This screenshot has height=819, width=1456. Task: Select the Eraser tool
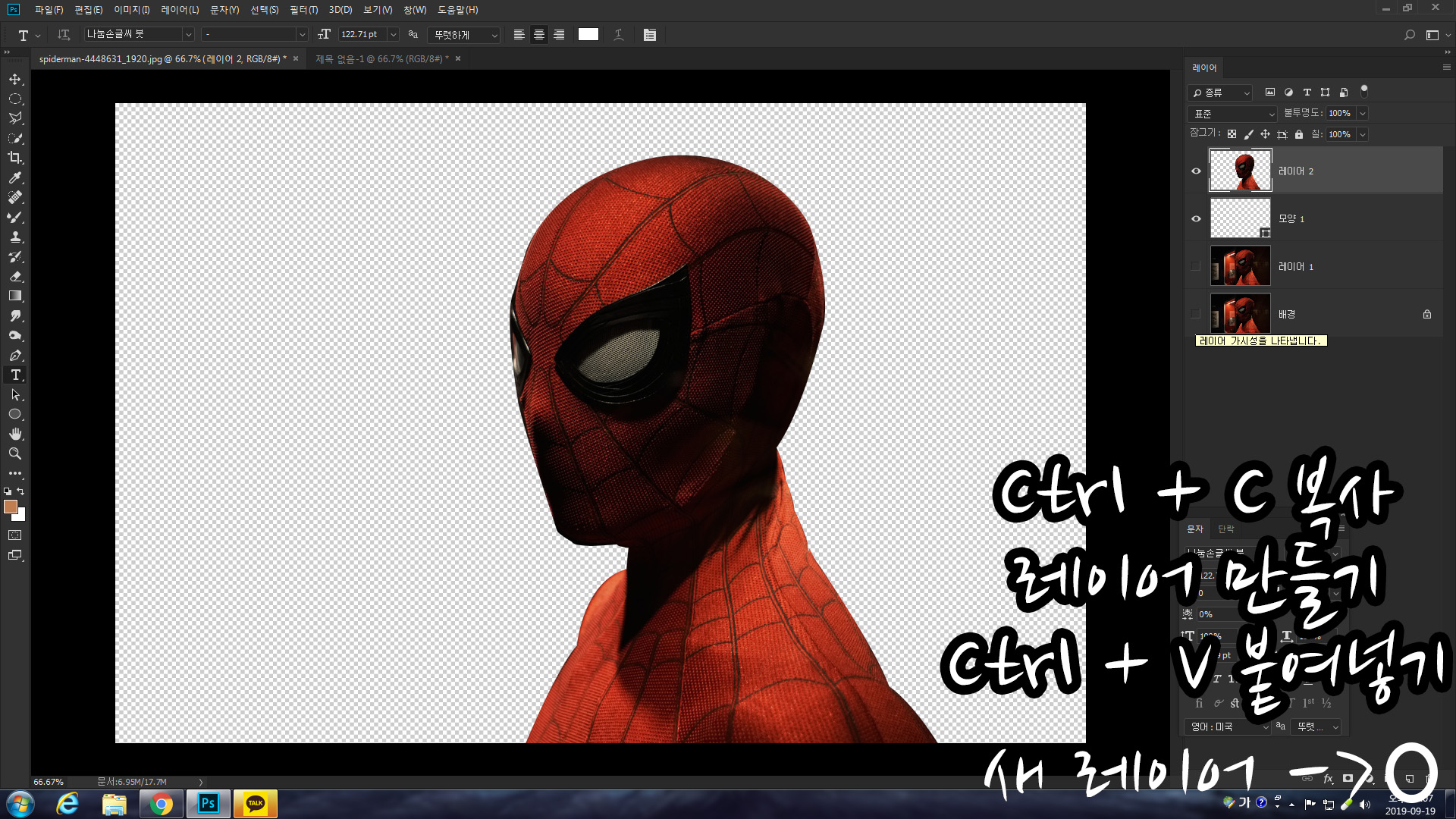(x=15, y=276)
